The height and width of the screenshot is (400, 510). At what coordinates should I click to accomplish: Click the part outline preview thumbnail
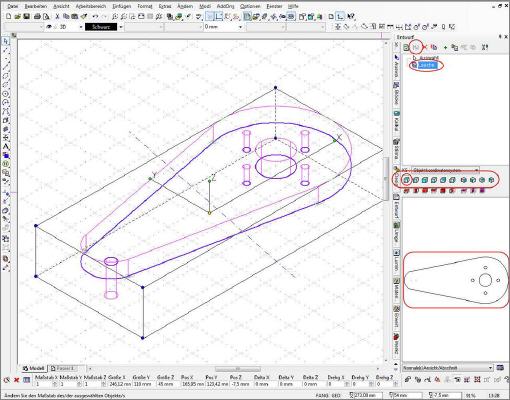pos(456,281)
